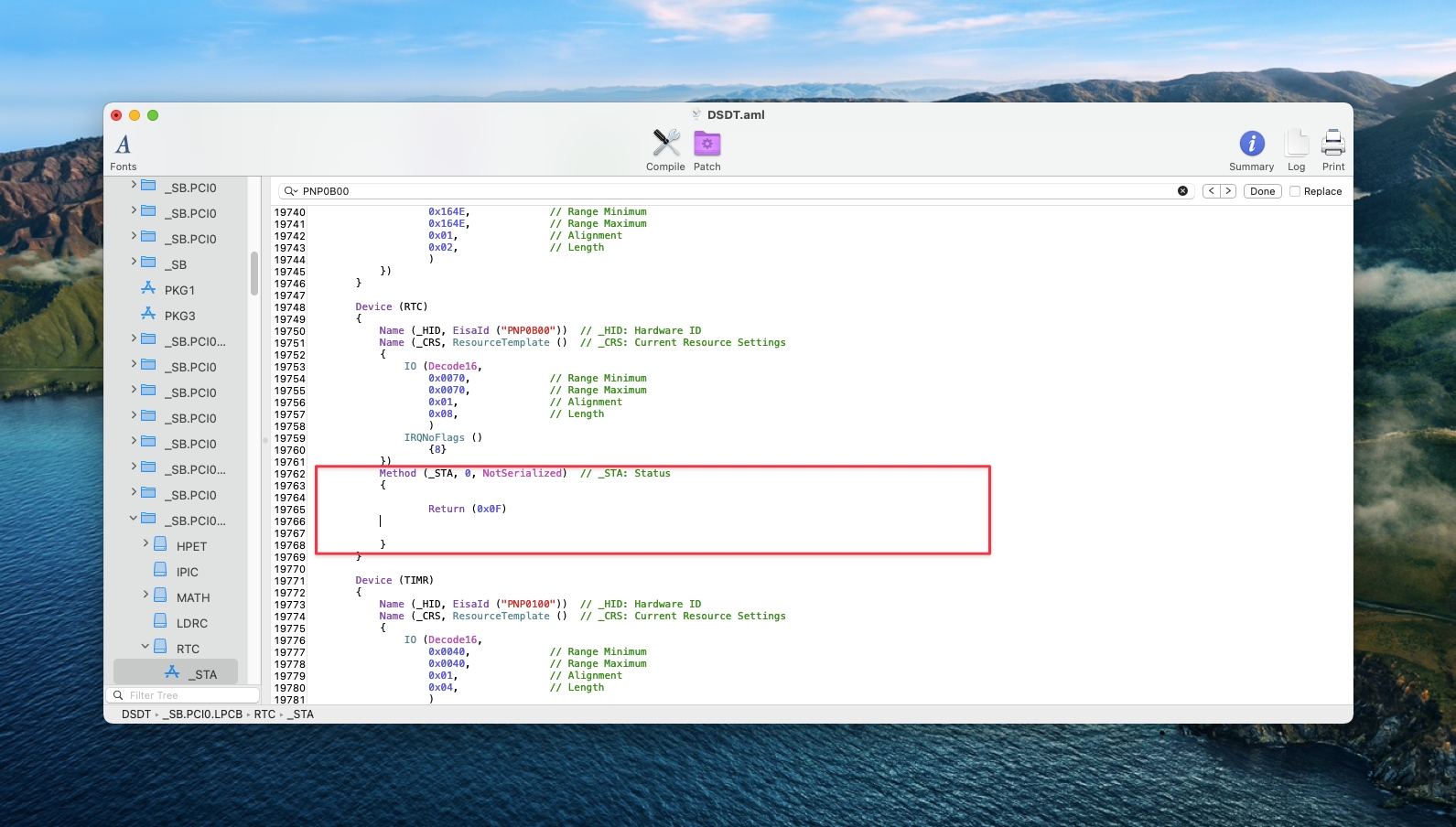Expand the HPET tree node

146,543
